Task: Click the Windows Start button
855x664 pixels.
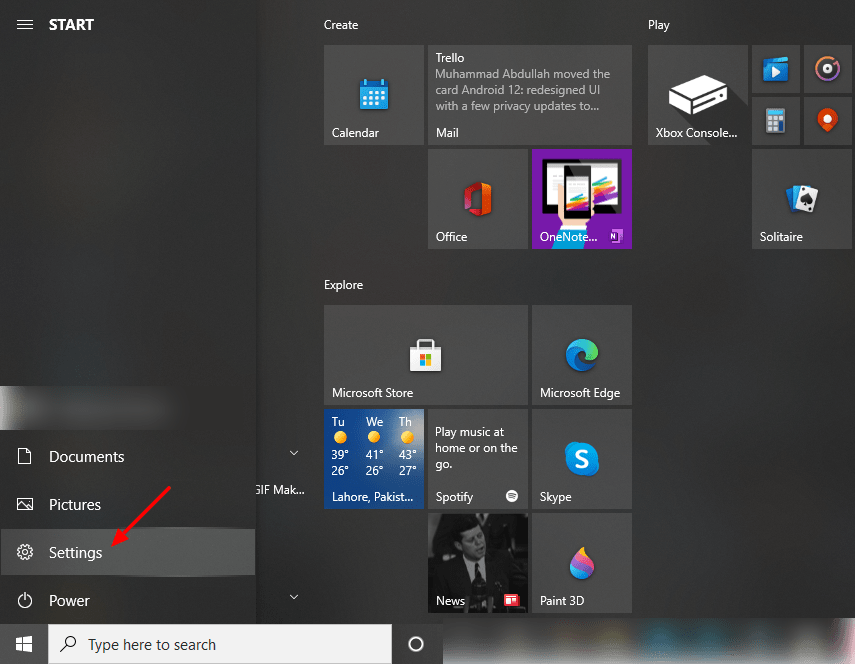Action: (x=24, y=644)
